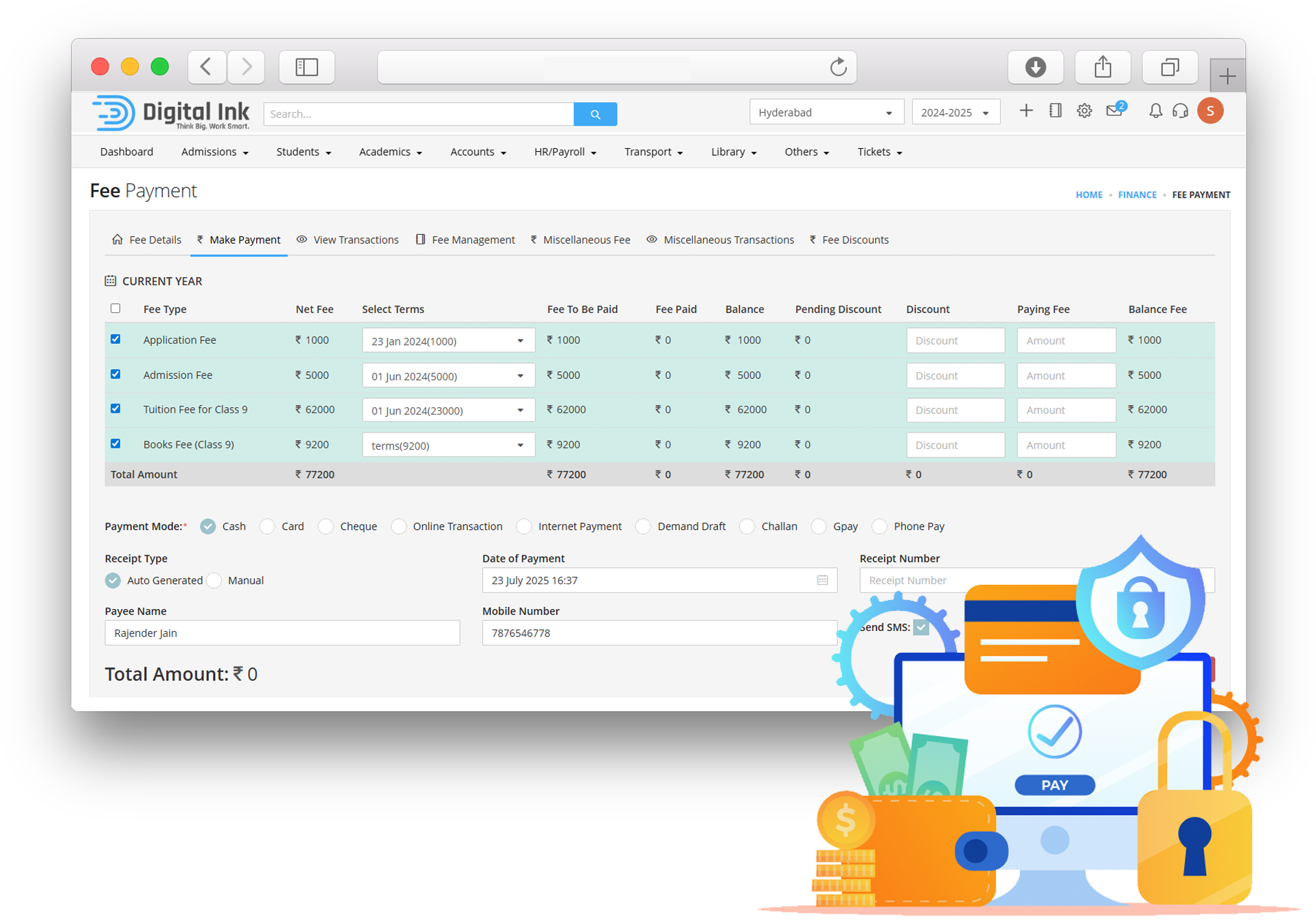Click the browser page reload icon
This screenshot has width=1316, height=922.
pyautogui.click(x=838, y=67)
